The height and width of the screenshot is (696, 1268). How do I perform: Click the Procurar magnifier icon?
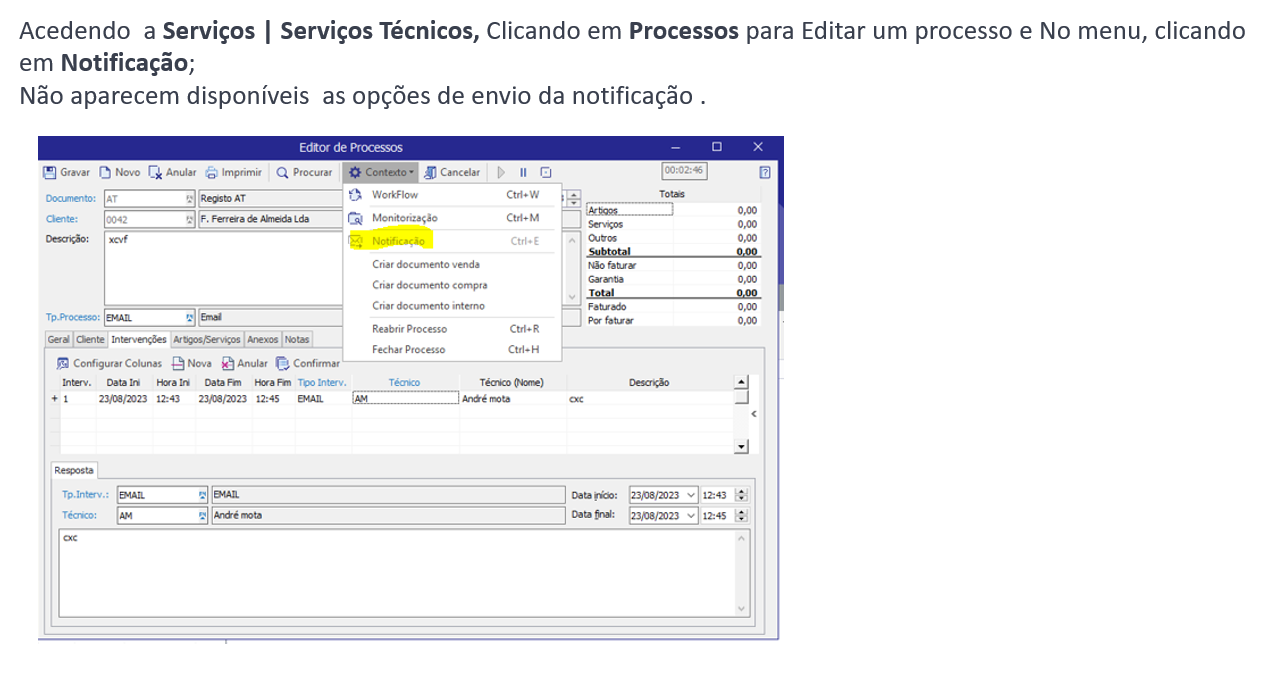[283, 172]
